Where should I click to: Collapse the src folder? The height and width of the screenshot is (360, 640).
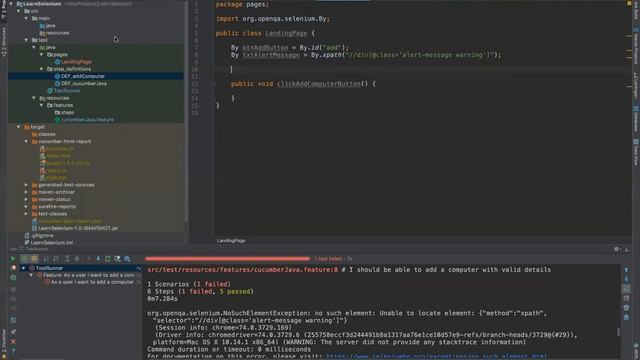point(19,11)
